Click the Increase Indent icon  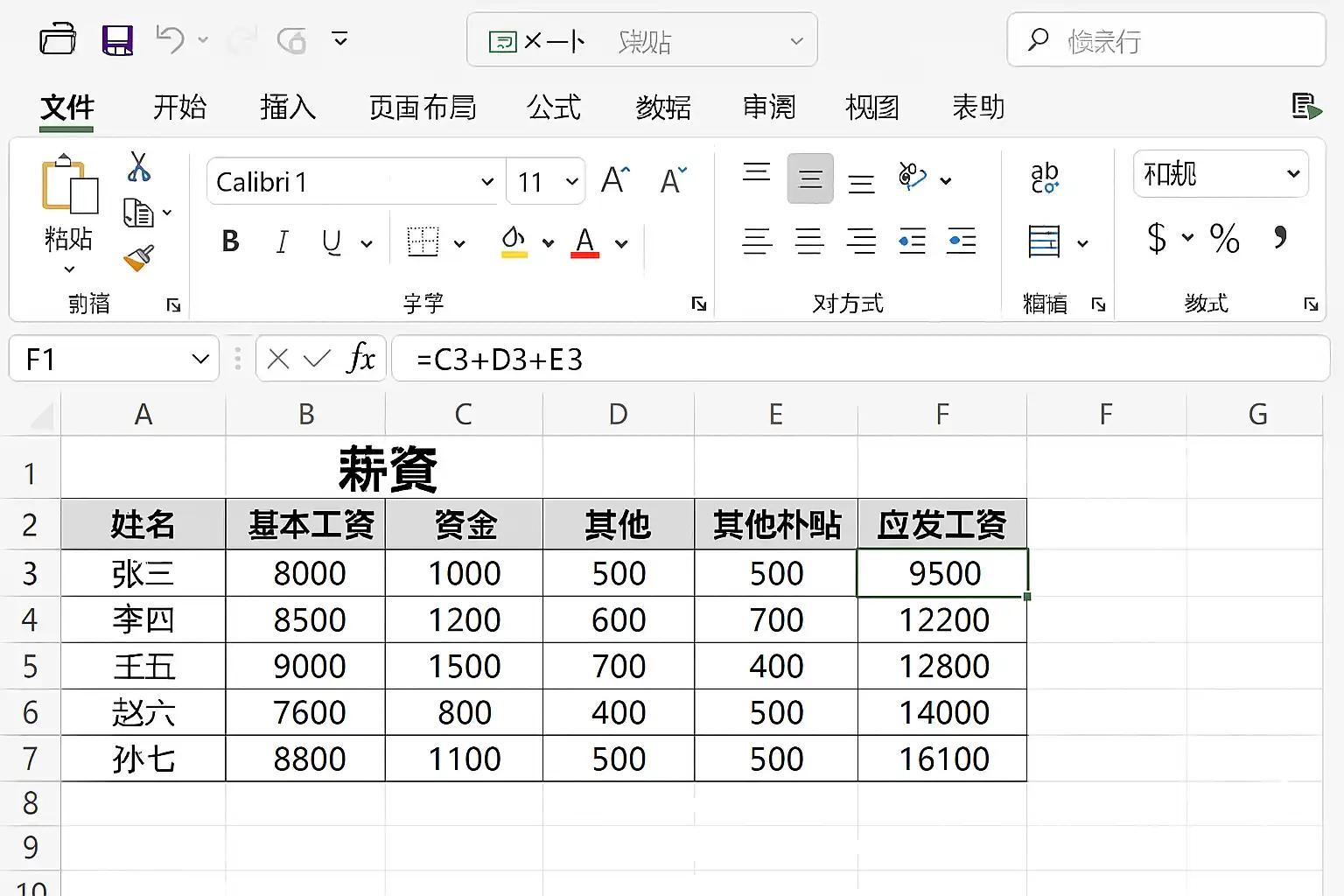coord(961,241)
